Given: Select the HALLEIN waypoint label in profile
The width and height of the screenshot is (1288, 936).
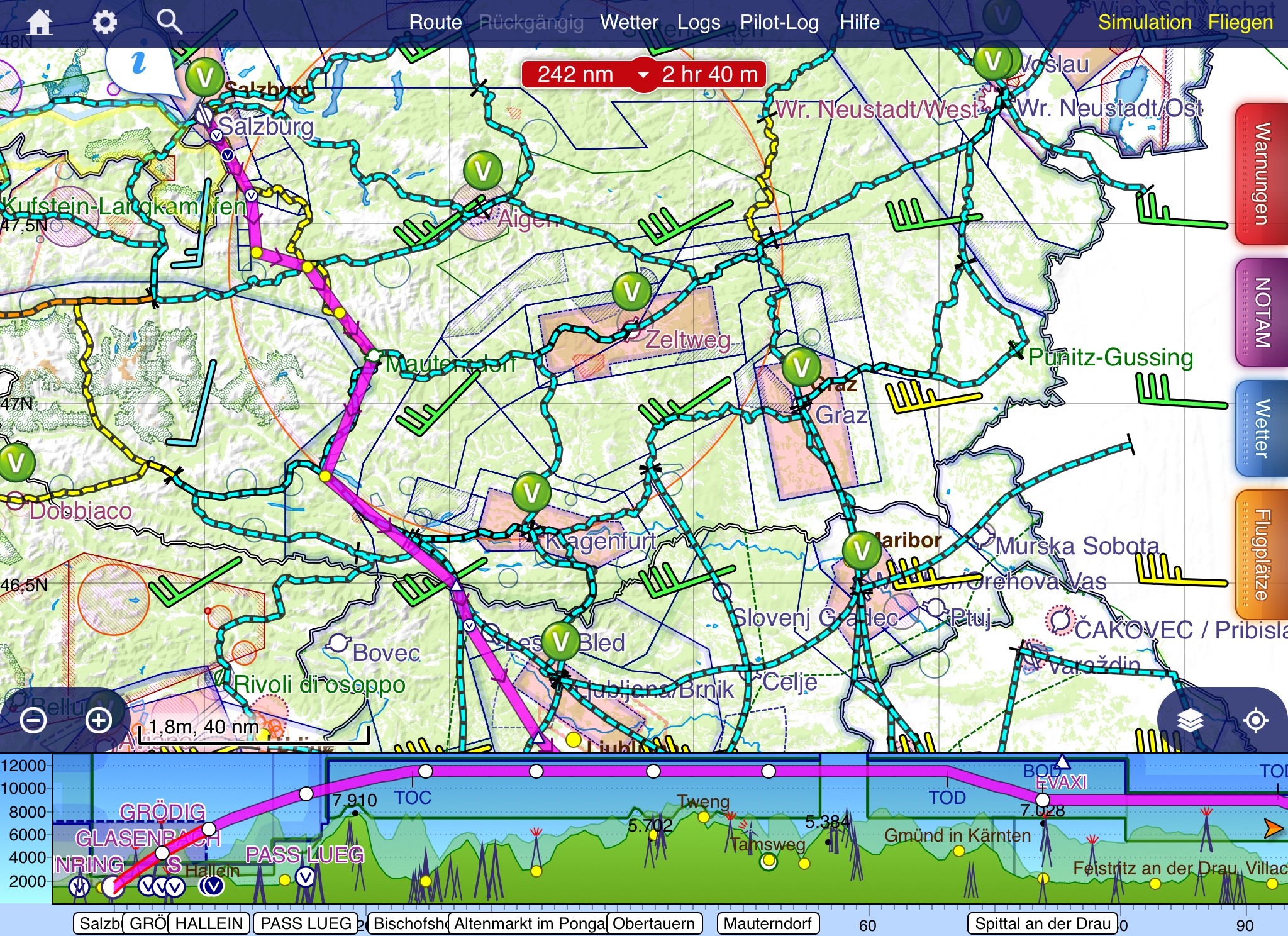Looking at the screenshot, I should 209,923.
